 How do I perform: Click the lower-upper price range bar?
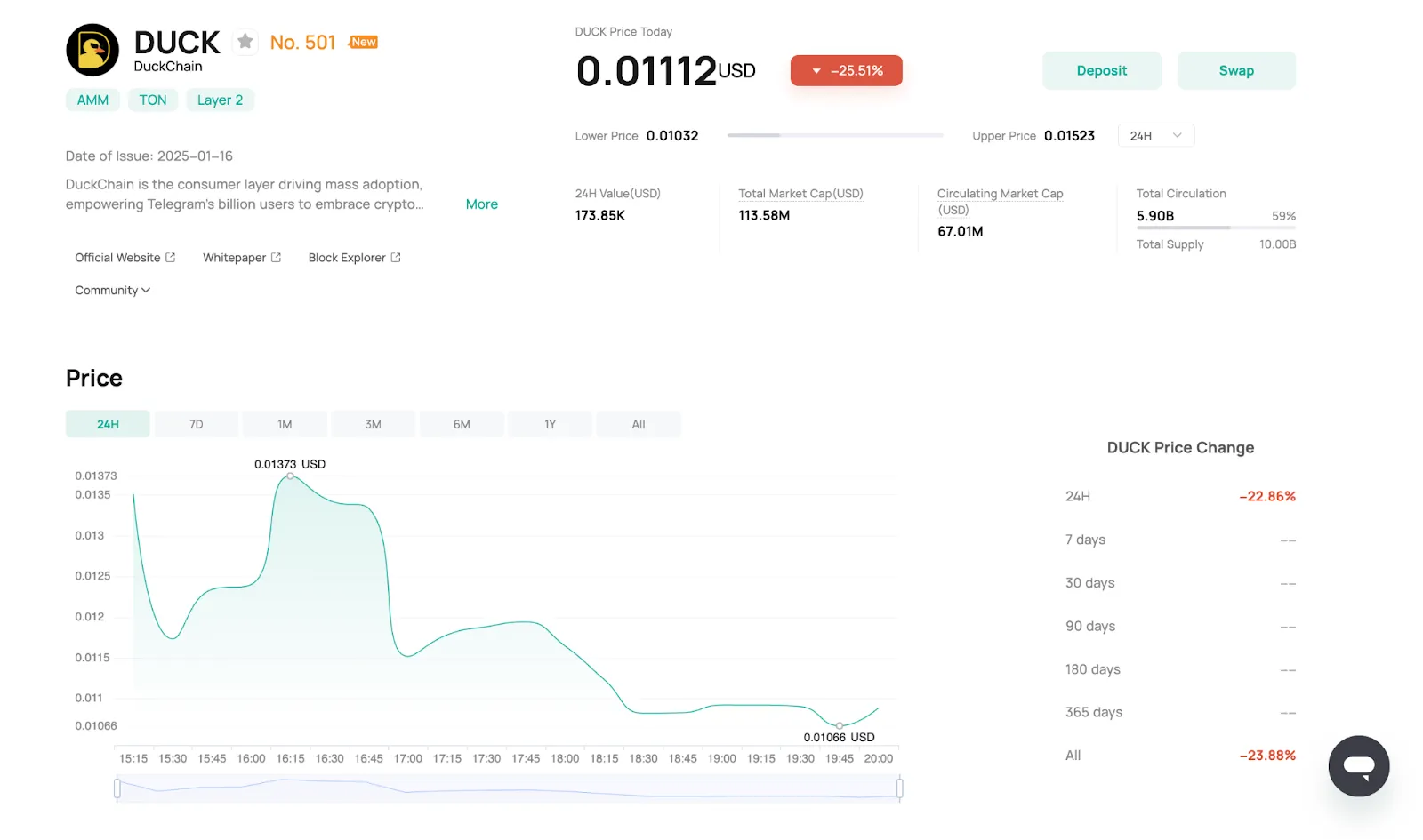point(835,135)
